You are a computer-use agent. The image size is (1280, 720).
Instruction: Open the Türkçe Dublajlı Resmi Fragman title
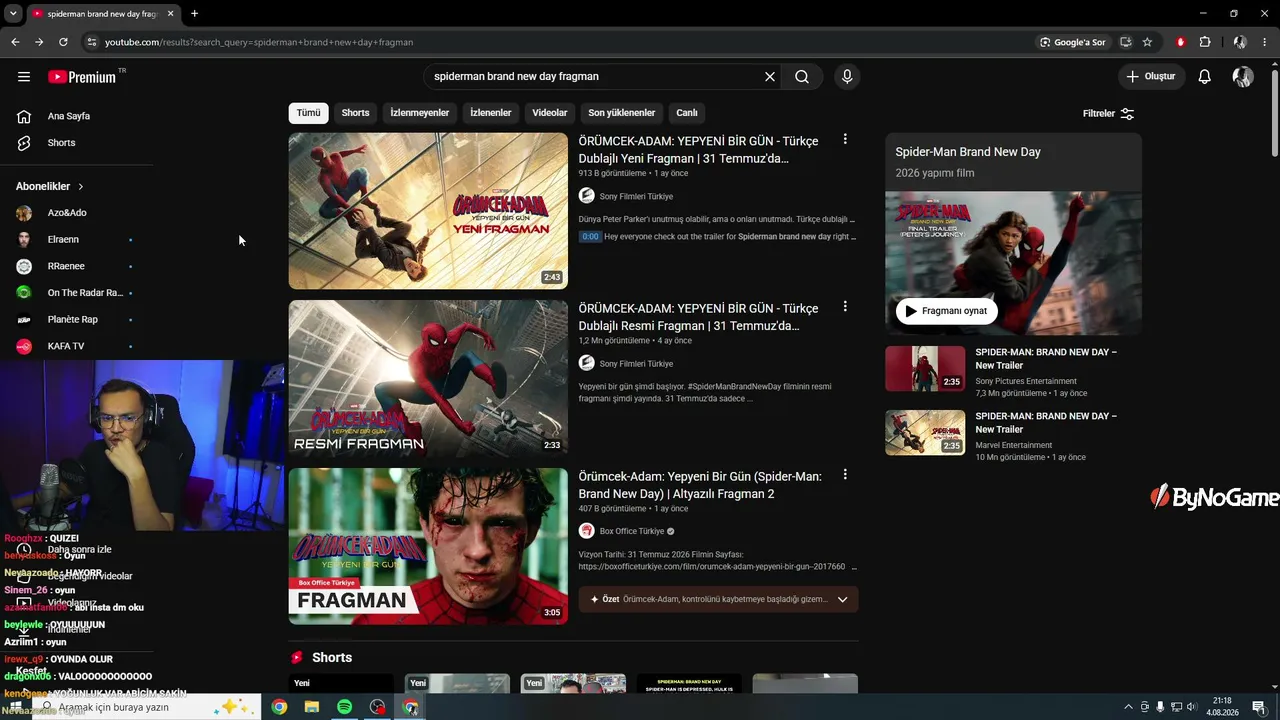(698, 317)
